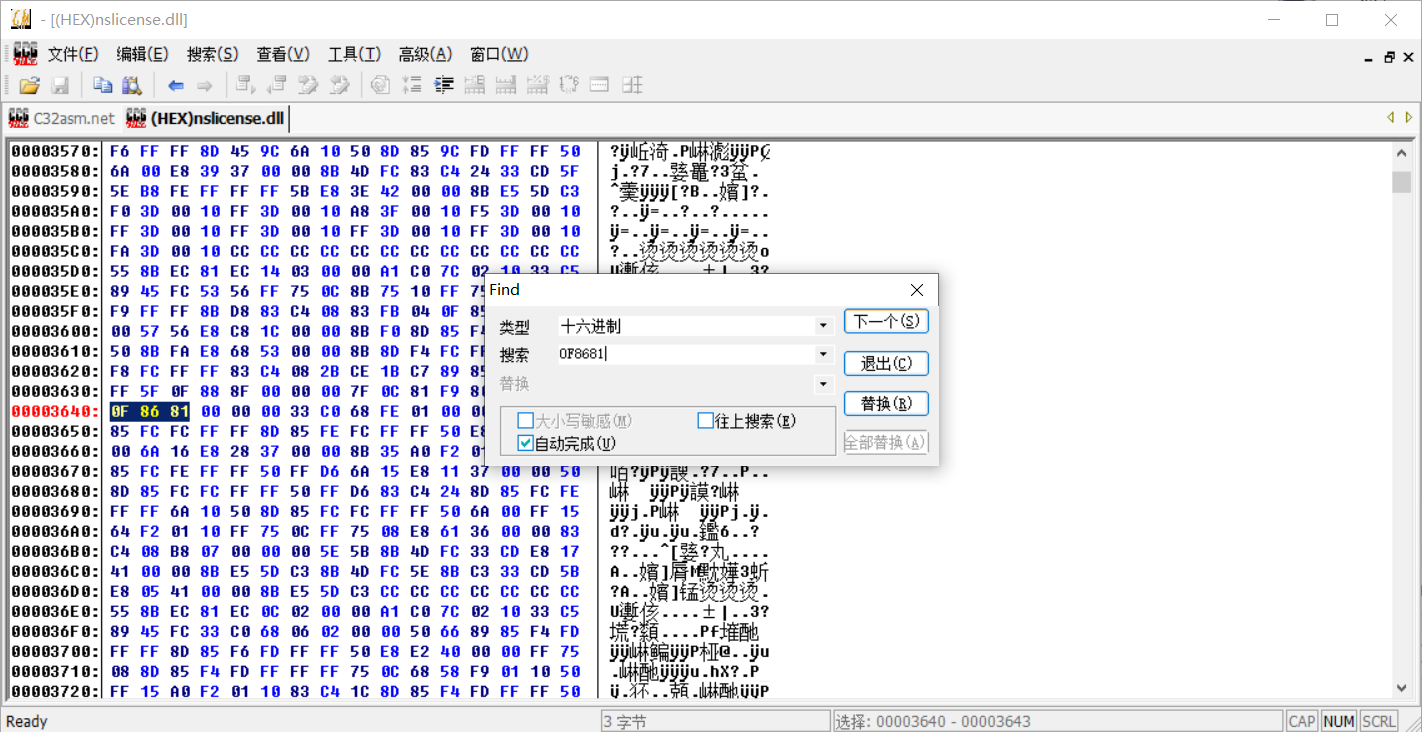Click the page with left arrow toolbar icon
The height and width of the screenshot is (732, 1422).
[277, 85]
